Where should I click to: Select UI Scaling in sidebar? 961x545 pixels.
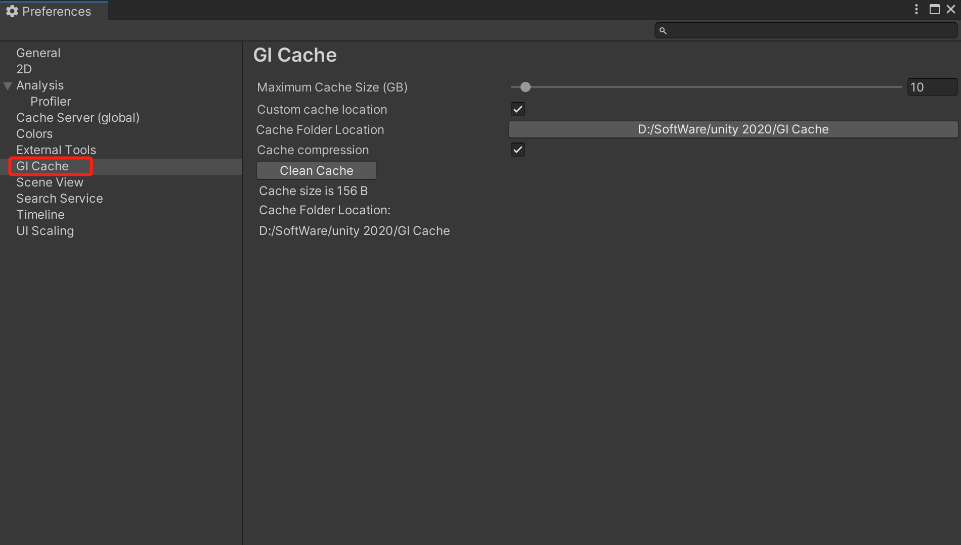pos(45,231)
